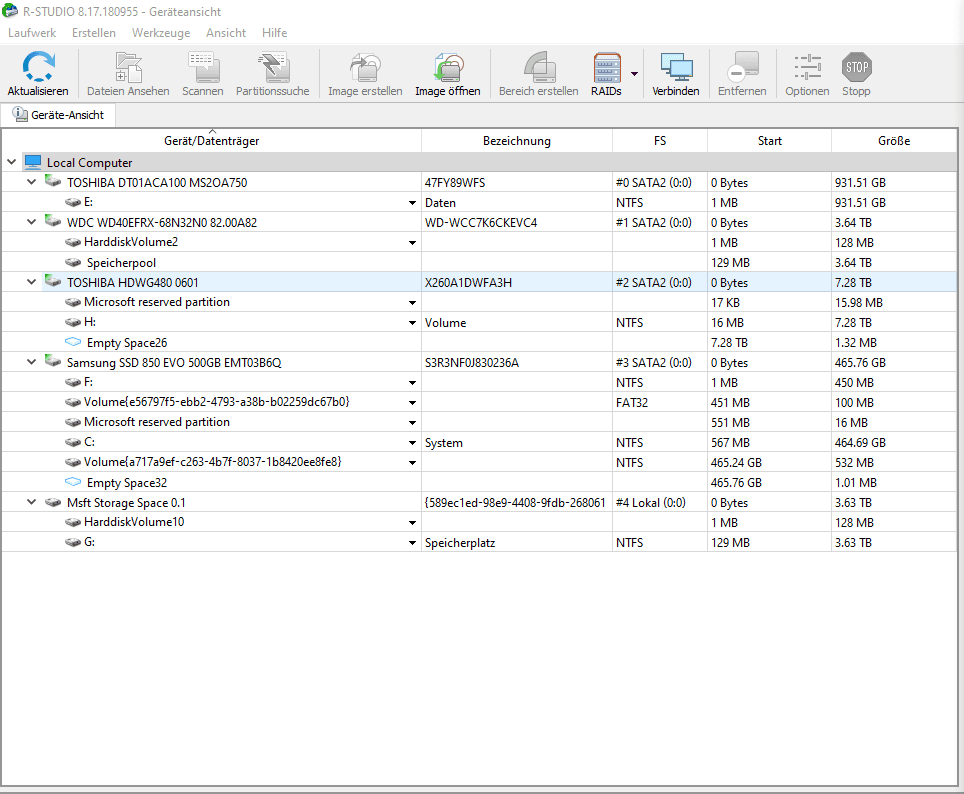The image size is (964, 794).
Task: Collapse TOSHIBA HDWG480 drive node
Action: [x=31, y=282]
